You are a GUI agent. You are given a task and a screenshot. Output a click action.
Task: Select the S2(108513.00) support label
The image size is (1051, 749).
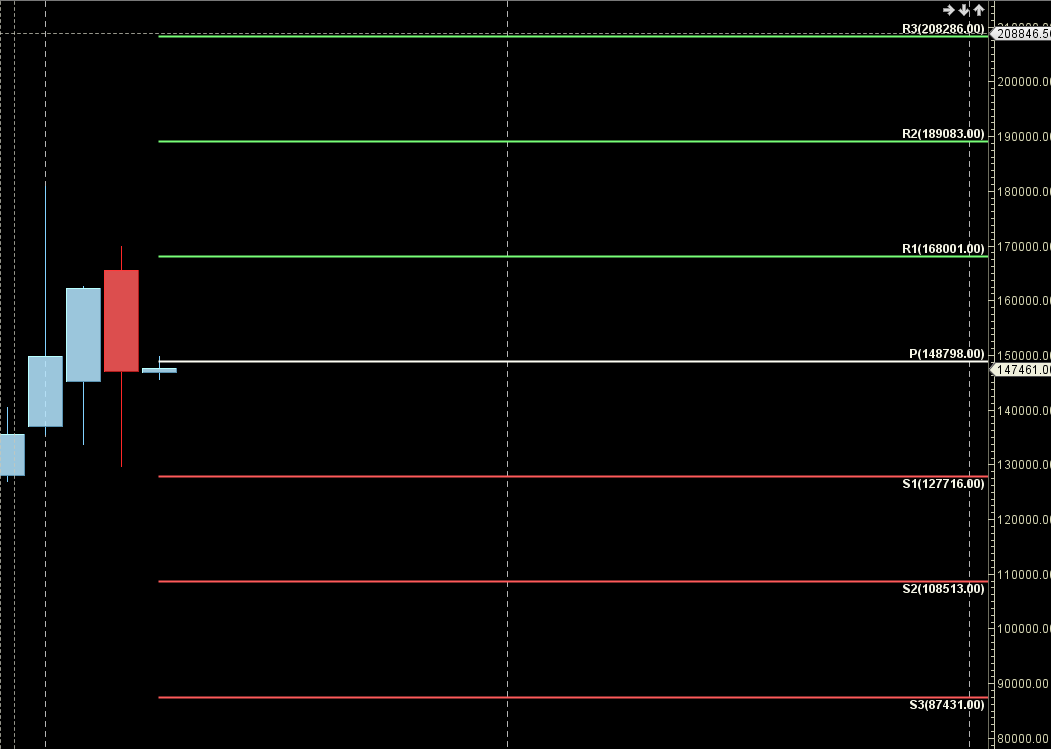pos(943,589)
